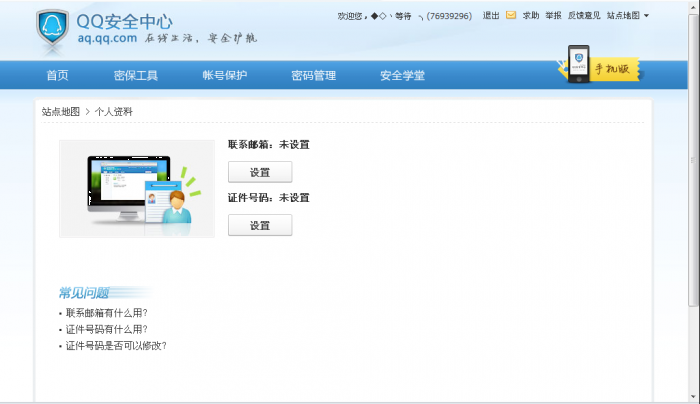Image resolution: width=700 pixels, height=404 pixels.
Task: Expand the 站点地图 dropdown arrow in header
Action: (x=646, y=16)
